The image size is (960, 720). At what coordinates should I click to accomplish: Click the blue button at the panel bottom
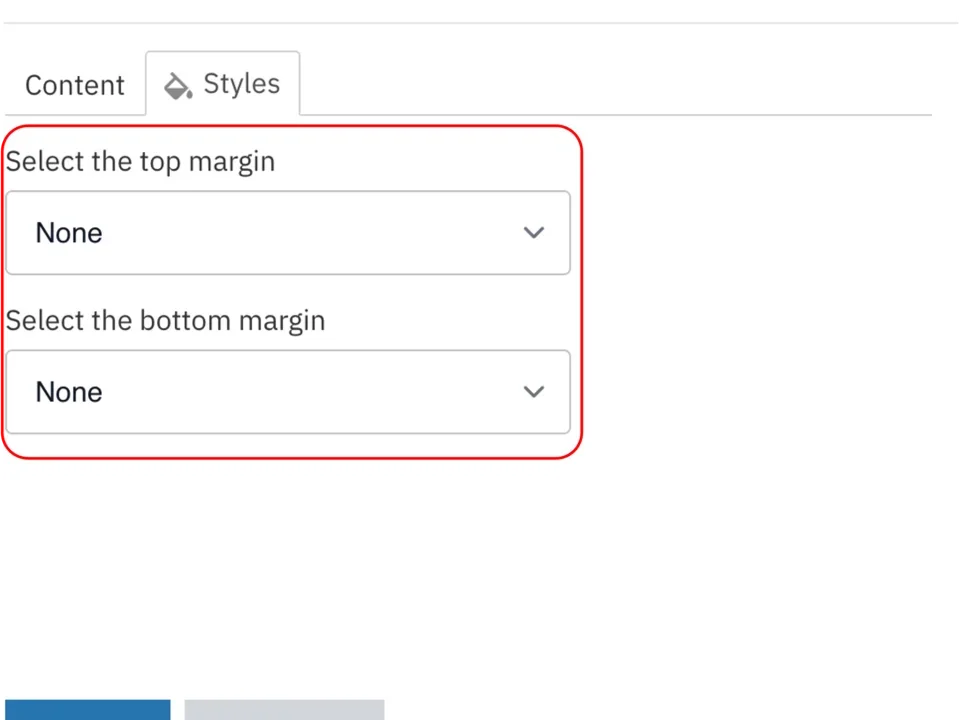[x=87, y=710]
